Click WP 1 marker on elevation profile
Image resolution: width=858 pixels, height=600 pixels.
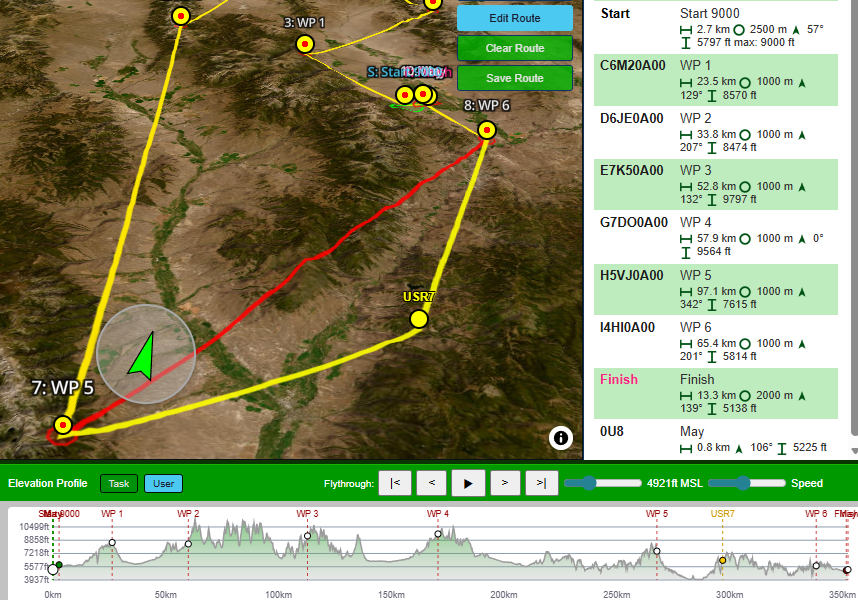coord(112,543)
